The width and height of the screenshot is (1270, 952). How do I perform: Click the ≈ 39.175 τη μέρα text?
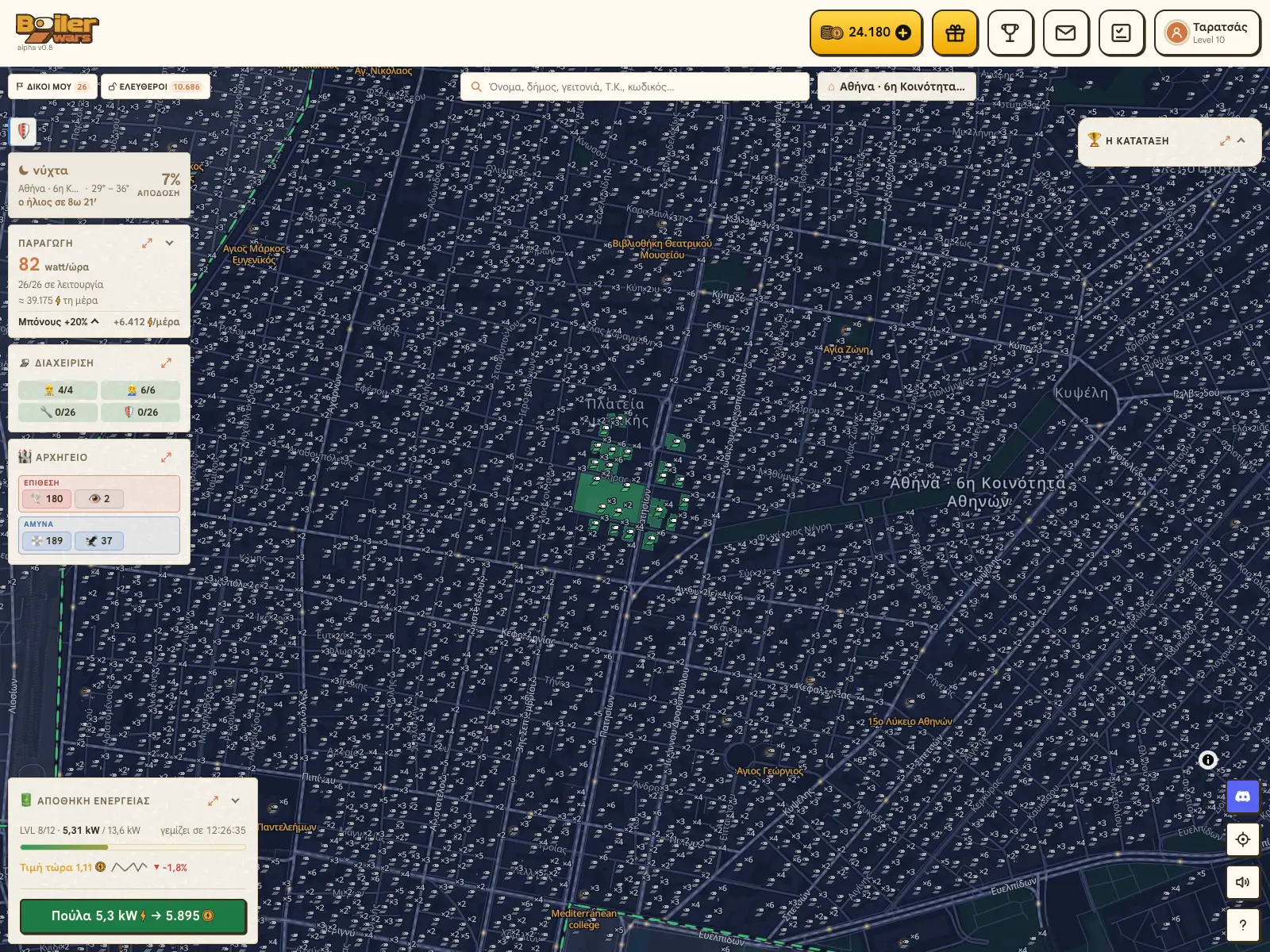(x=59, y=301)
